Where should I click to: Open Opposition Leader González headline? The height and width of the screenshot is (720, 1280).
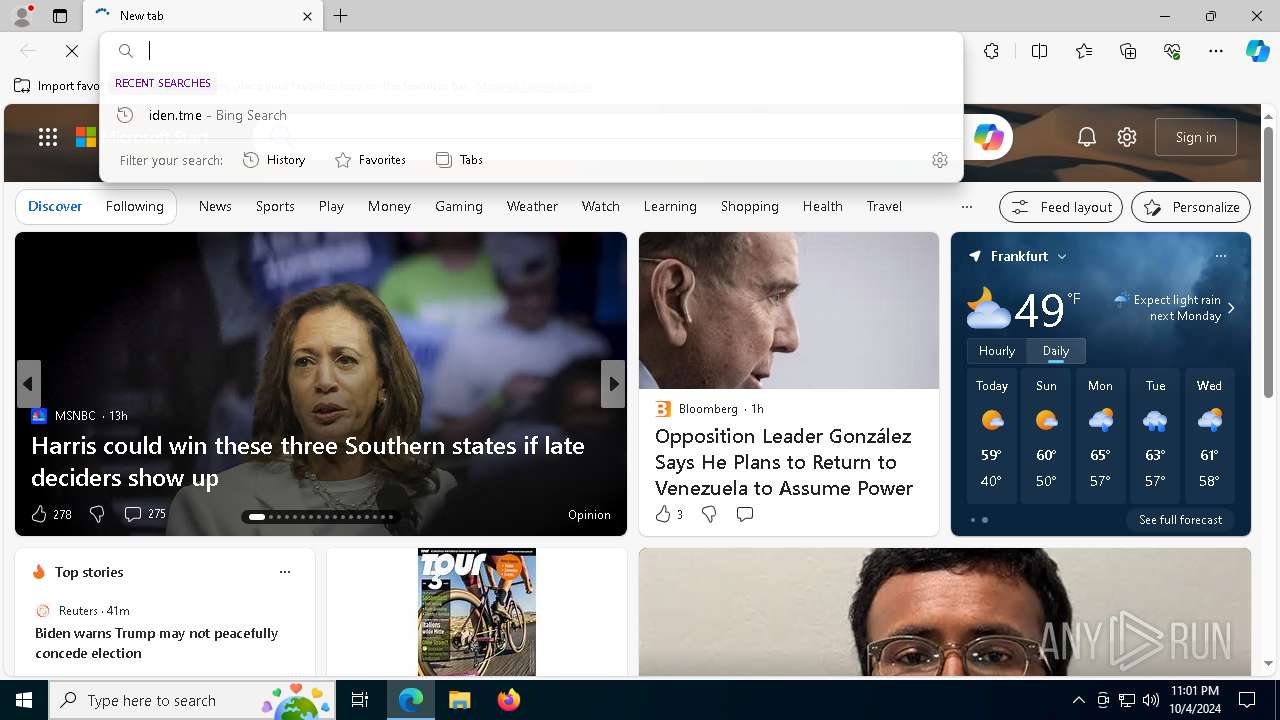[783, 462]
